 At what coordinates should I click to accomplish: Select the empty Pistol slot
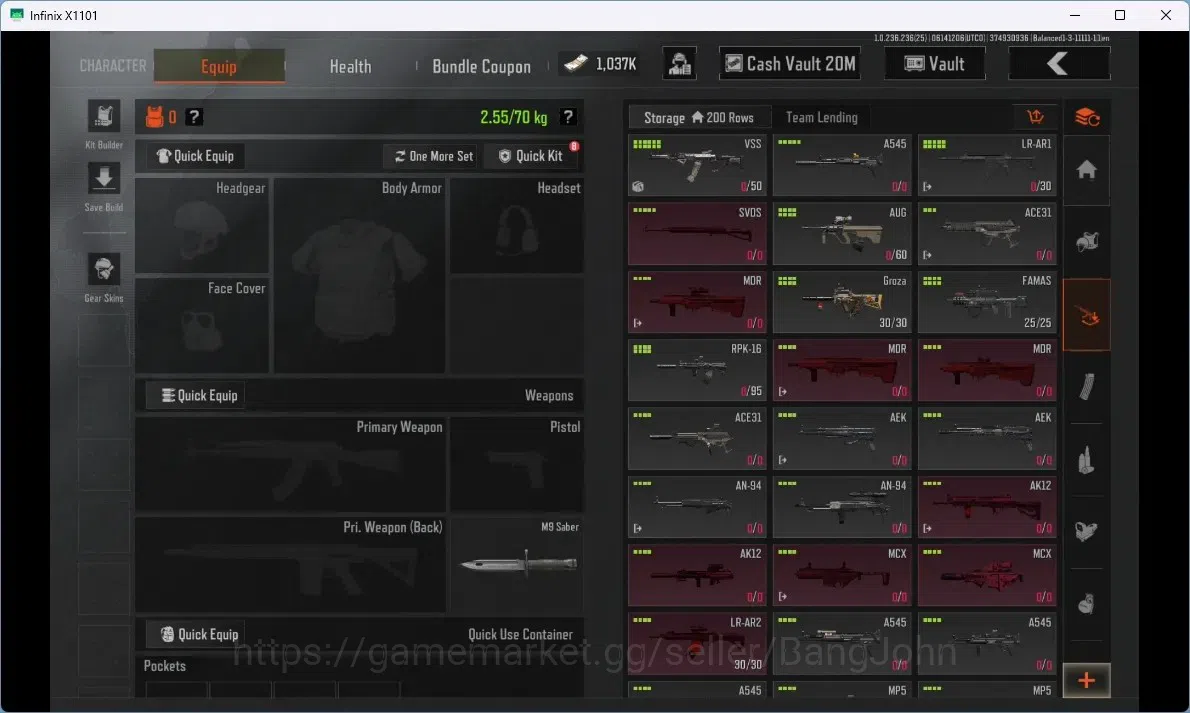coord(517,464)
